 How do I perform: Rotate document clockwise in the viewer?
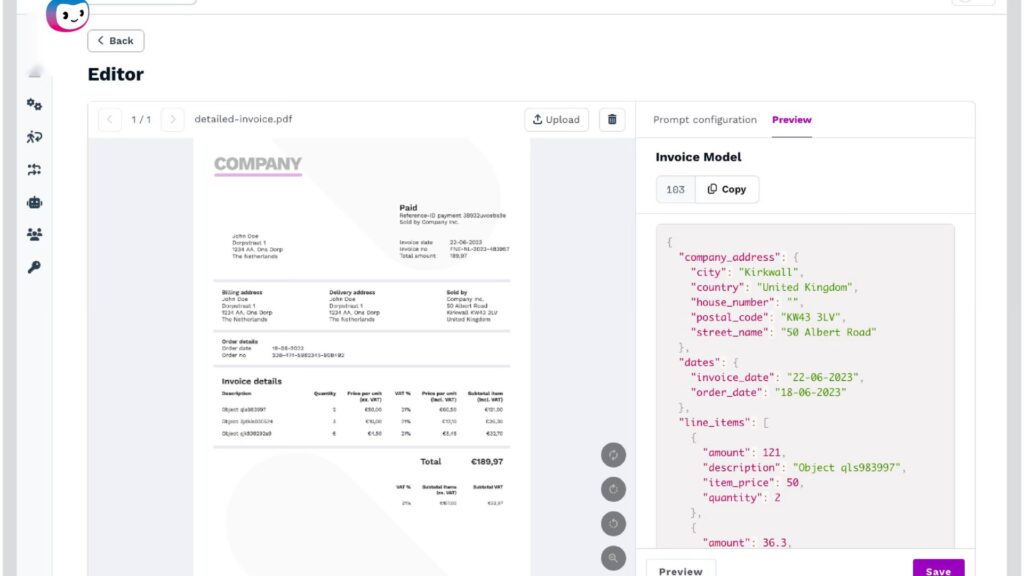click(x=613, y=489)
